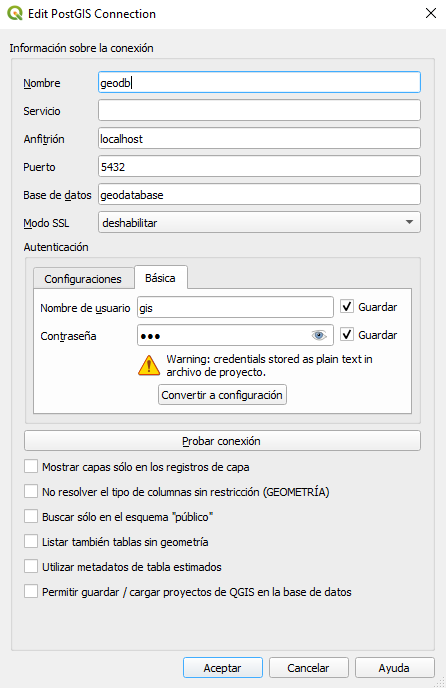Viewport: 446px width, 688px height.
Task: Click Convertir a configuración button
Action: (x=222, y=395)
